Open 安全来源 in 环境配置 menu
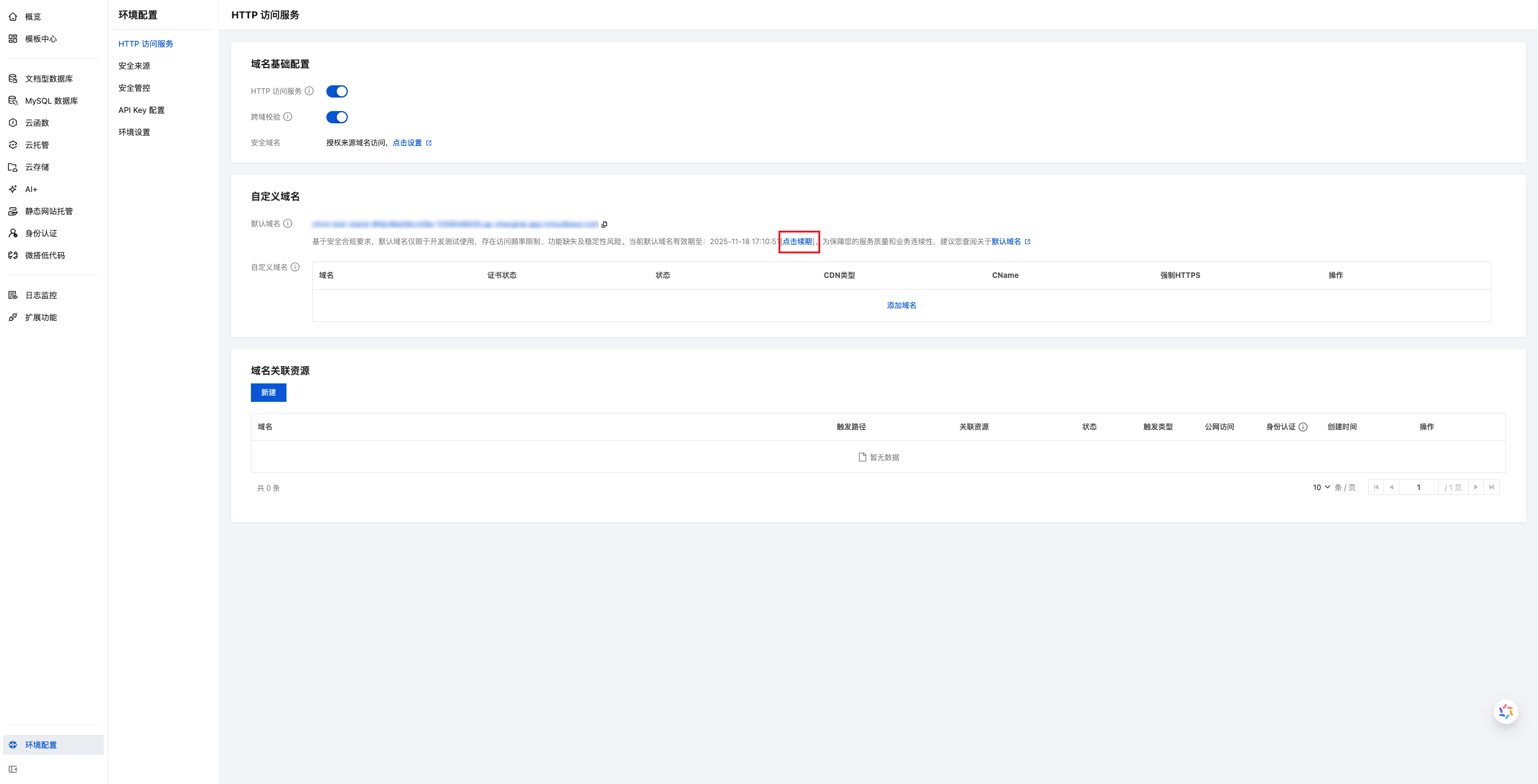 [134, 66]
